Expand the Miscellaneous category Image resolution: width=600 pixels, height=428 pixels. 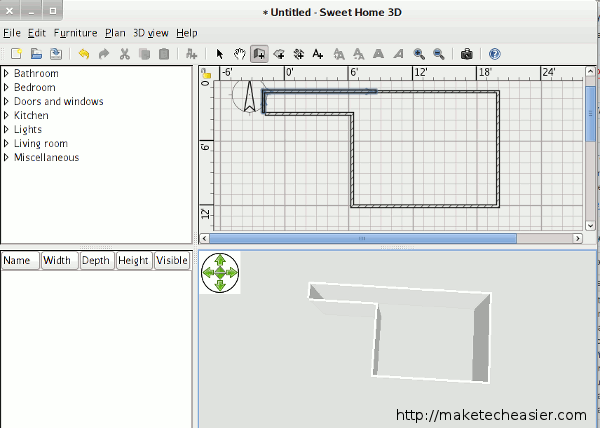[x=6, y=157]
